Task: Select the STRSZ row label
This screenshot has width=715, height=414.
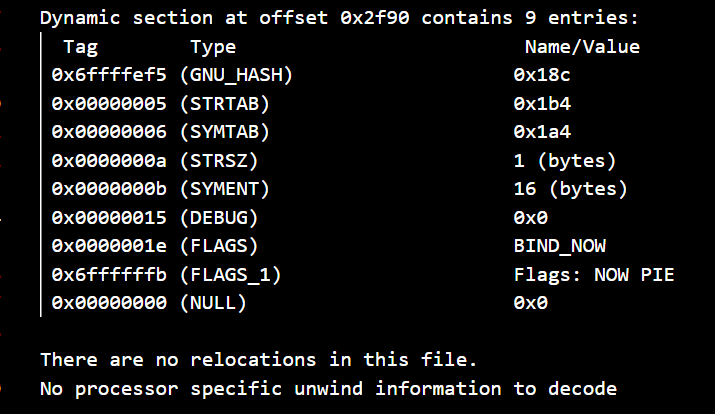Action: click(219, 161)
